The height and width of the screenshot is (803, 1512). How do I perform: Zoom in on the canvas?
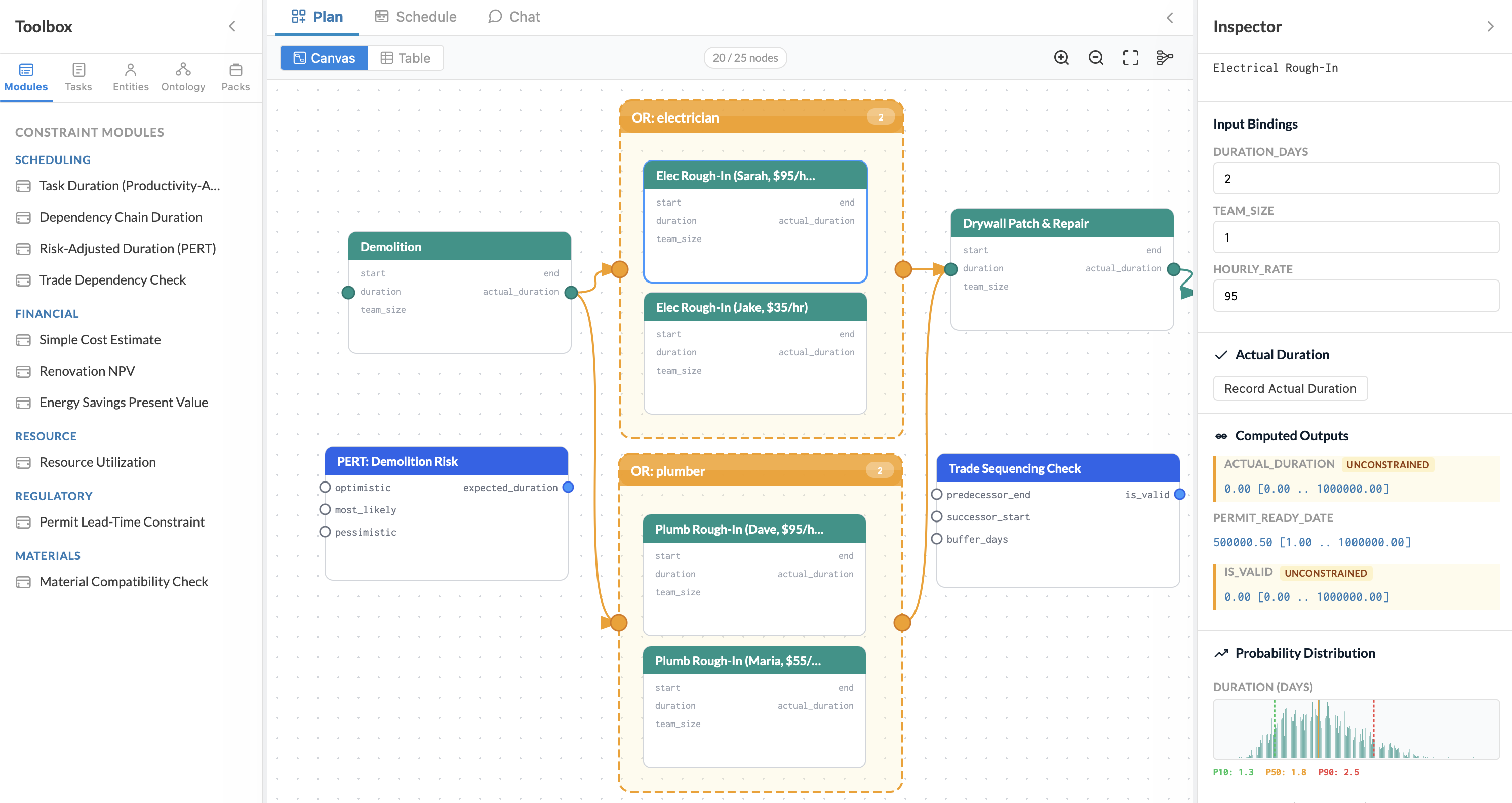[1061, 58]
